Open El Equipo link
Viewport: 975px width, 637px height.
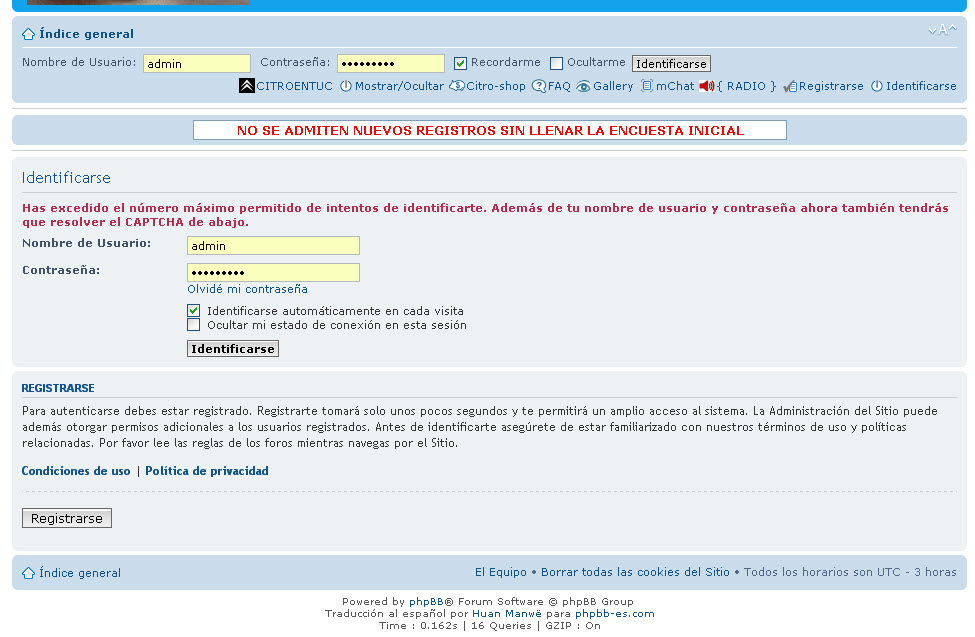point(501,572)
